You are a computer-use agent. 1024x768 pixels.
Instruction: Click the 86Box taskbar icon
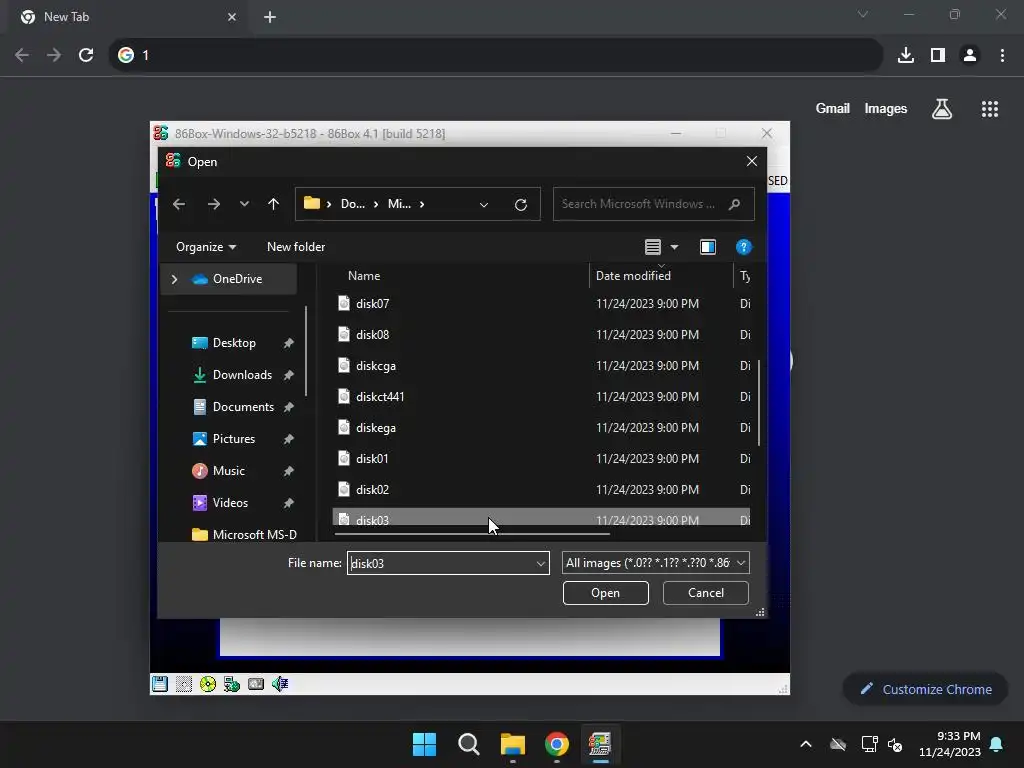pos(600,744)
